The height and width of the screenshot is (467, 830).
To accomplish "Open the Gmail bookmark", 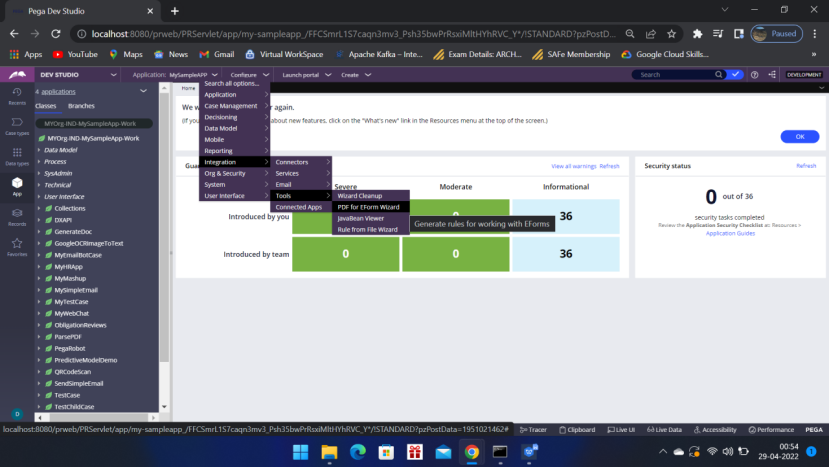I will pos(216,54).
